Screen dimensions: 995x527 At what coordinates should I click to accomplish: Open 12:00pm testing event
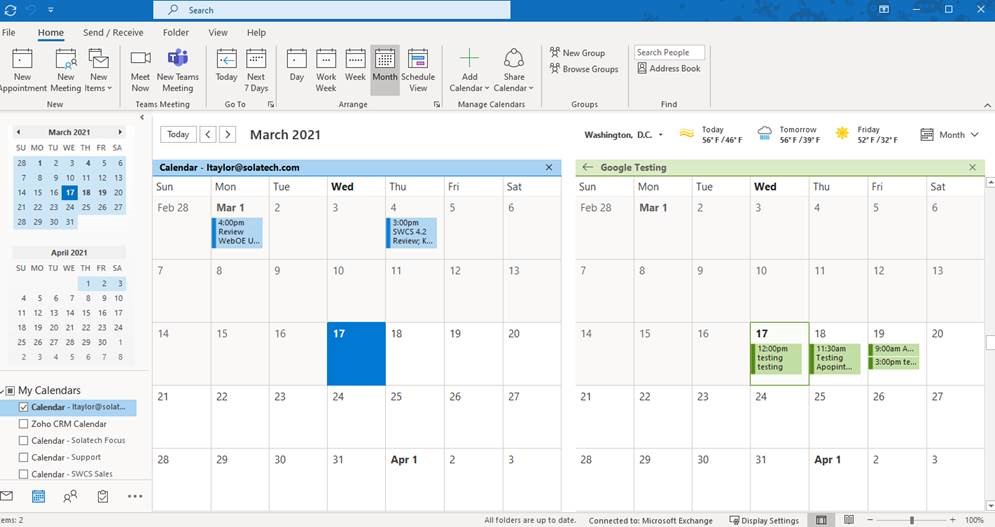tap(776, 358)
